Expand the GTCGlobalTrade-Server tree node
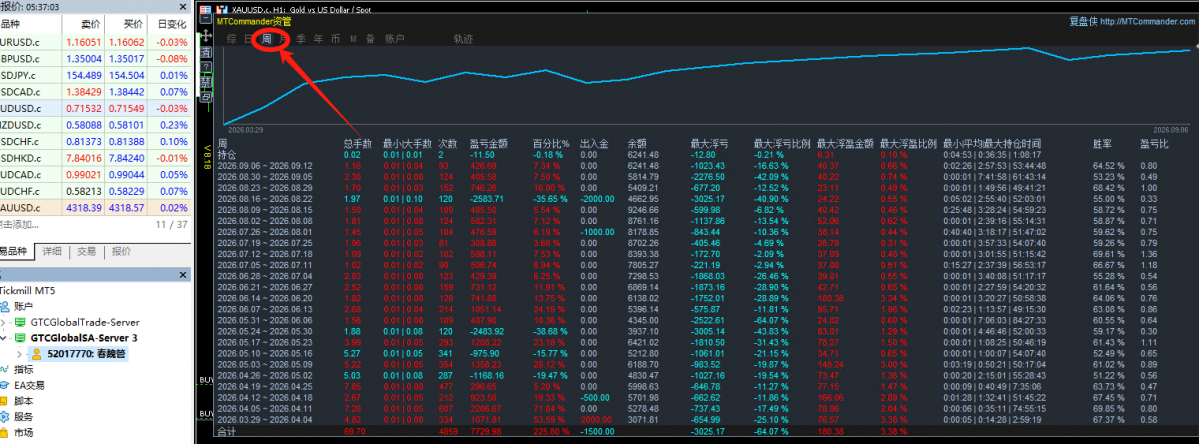 (5, 322)
